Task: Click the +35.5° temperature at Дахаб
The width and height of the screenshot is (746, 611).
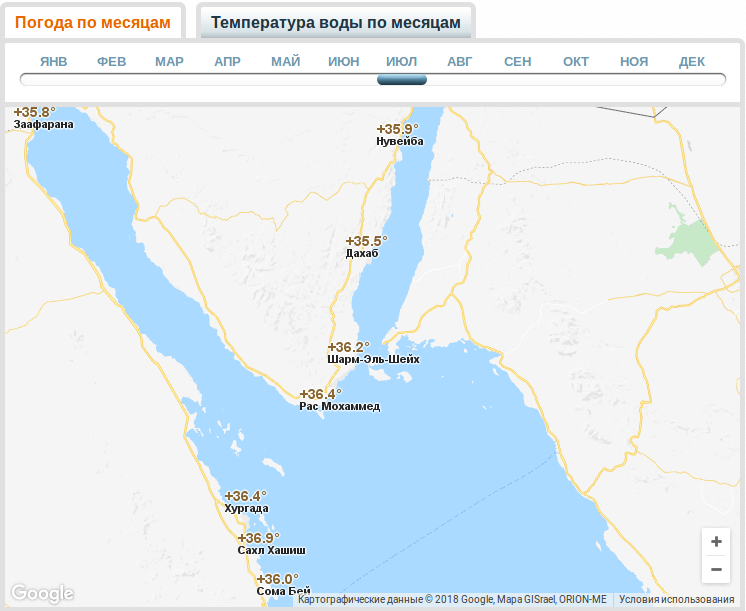Action: [x=366, y=241]
